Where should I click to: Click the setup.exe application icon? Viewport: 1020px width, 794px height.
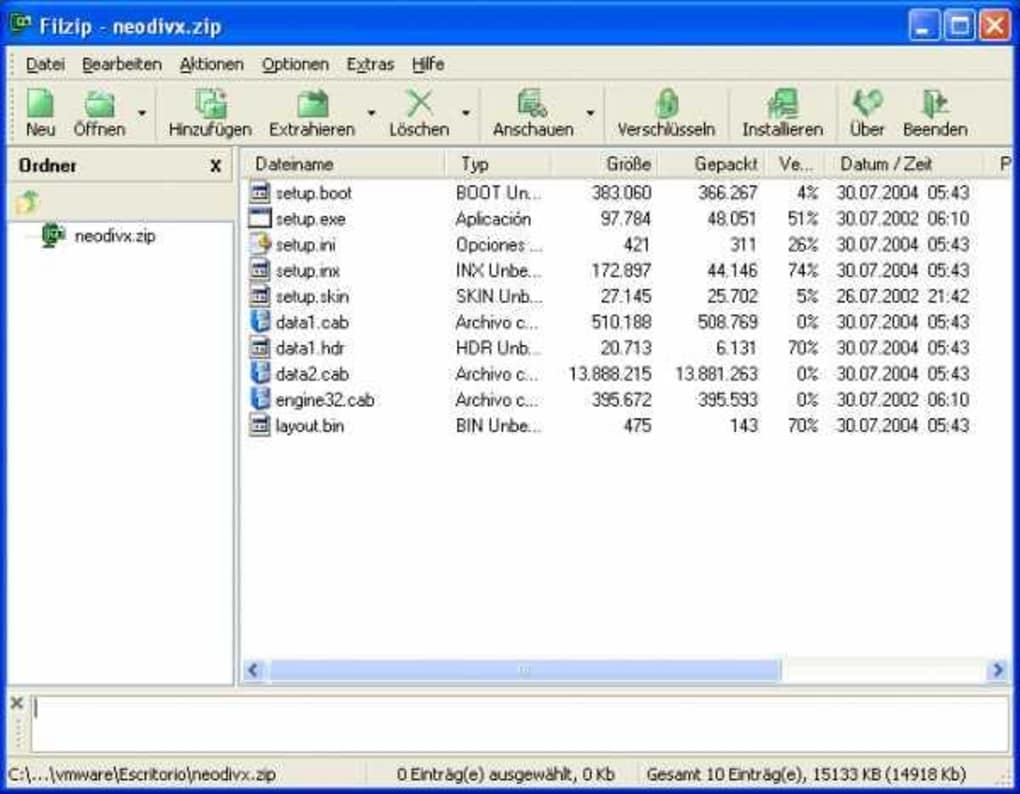pyautogui.click(x=260, y=218)
